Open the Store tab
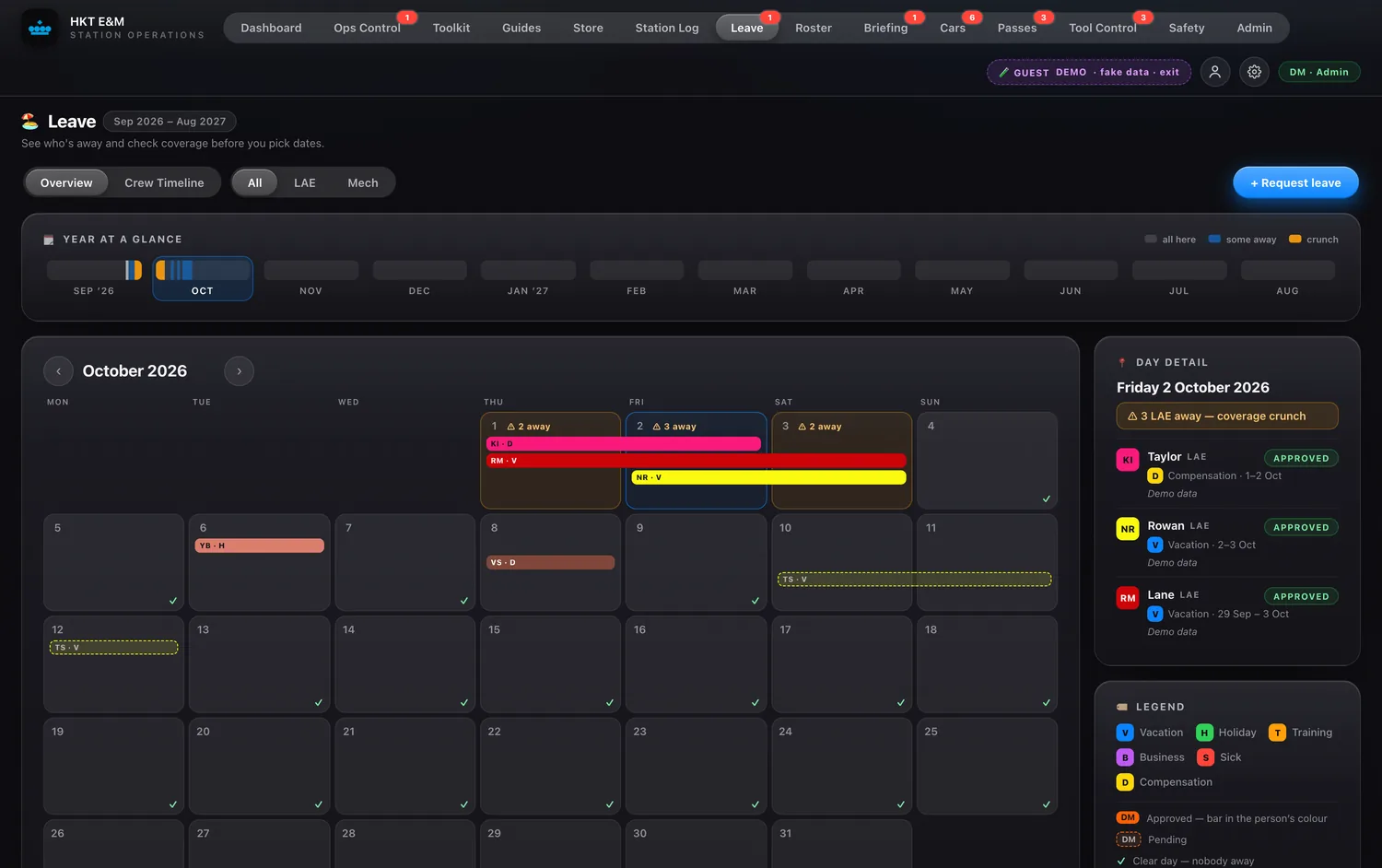The height and width of the screenshot is (868, 1382). [588, 28]
